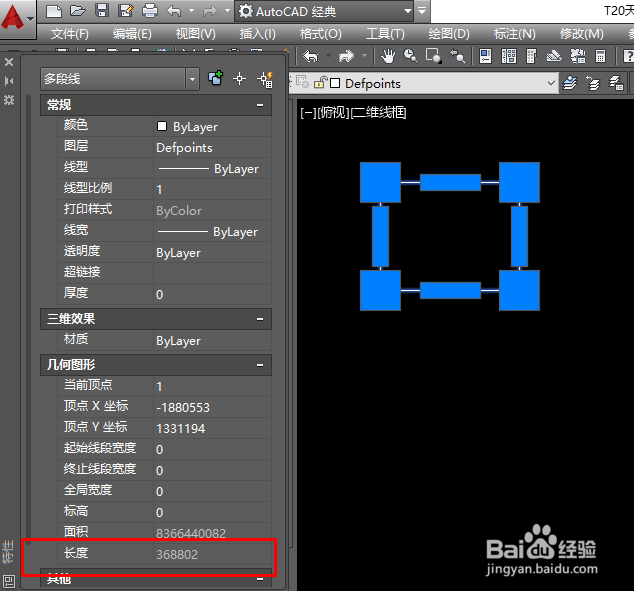Image resolution: width=634 pixels, height=591 pixels.
Task: Click the [-] viewport control
Action: tap(308, 113)
